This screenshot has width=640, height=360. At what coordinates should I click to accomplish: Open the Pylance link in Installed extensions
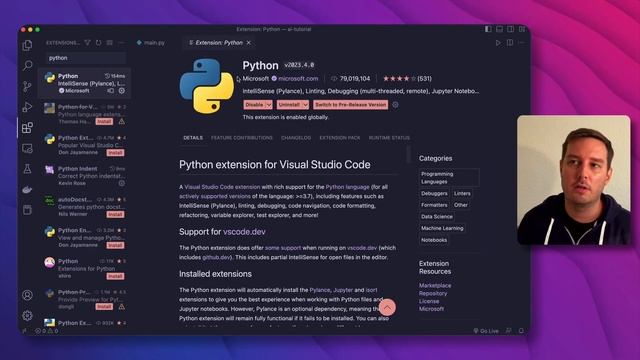(x=320, y=290)
